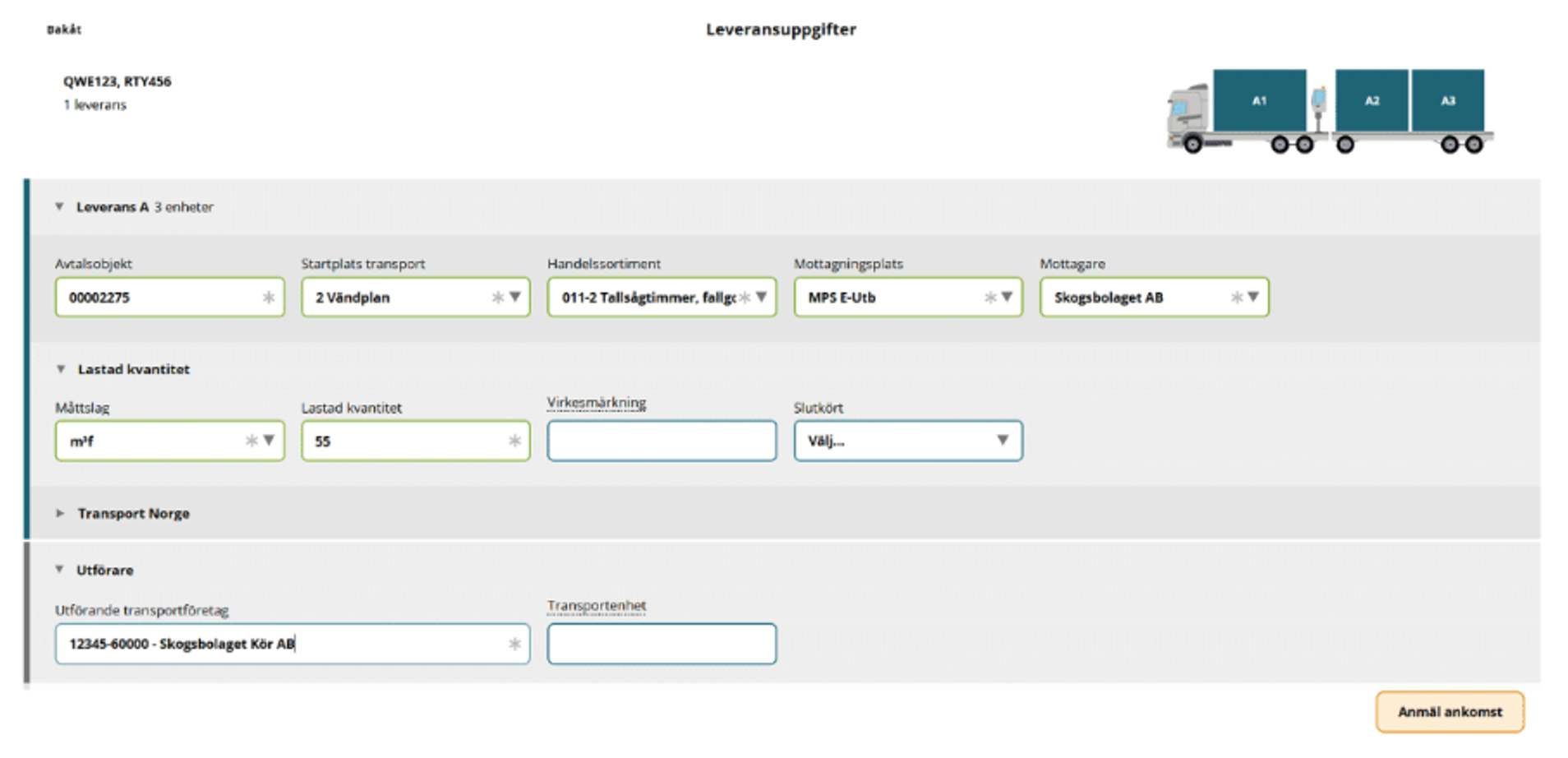Screen dimensions: 1568x758
Task: Select load unit A2 on the trailer
Action: click(1372, 100)
